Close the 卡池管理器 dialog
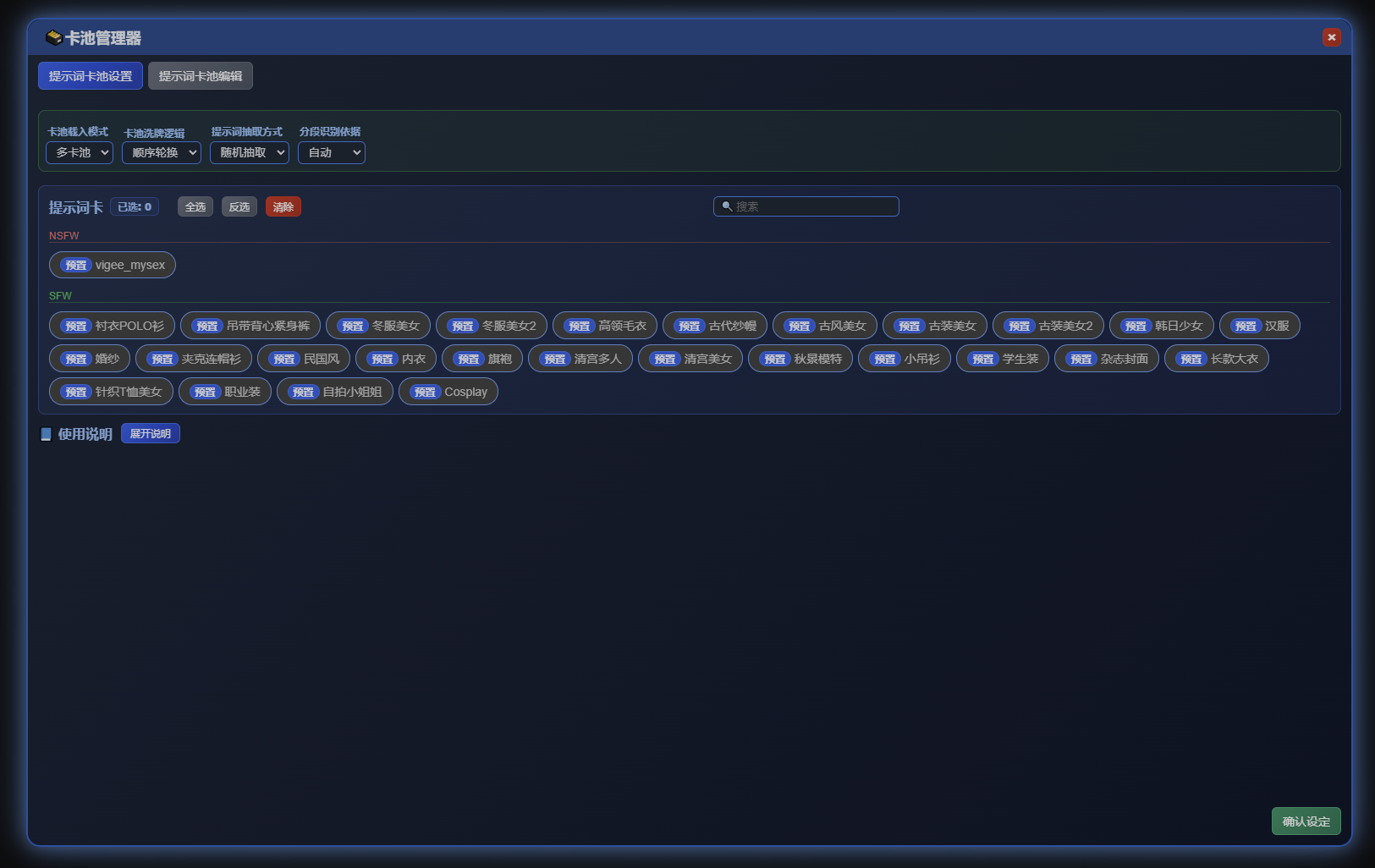Image resolution: width=1375 pixels, height=868 pixels. (1332, 37)
